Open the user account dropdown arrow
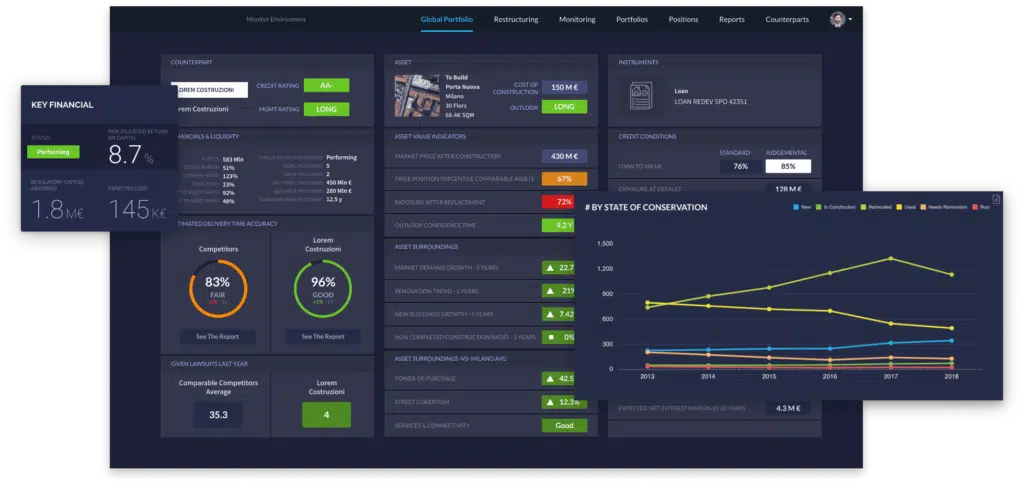The image size is (1024, 483). click(850, 20)
